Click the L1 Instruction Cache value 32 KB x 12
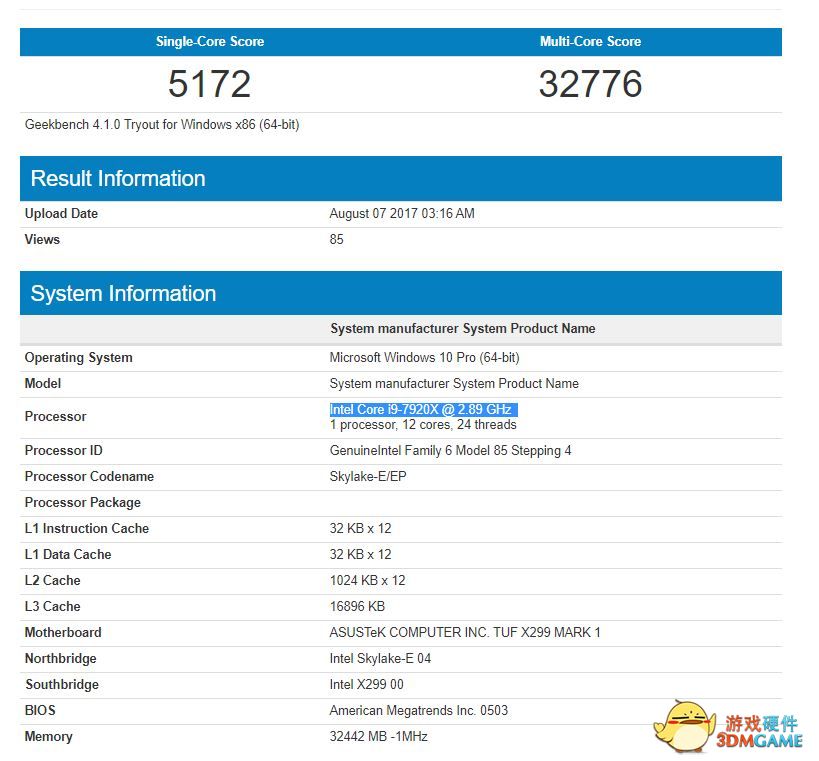This screenshot has height=761, width=819. click(360, 529)
